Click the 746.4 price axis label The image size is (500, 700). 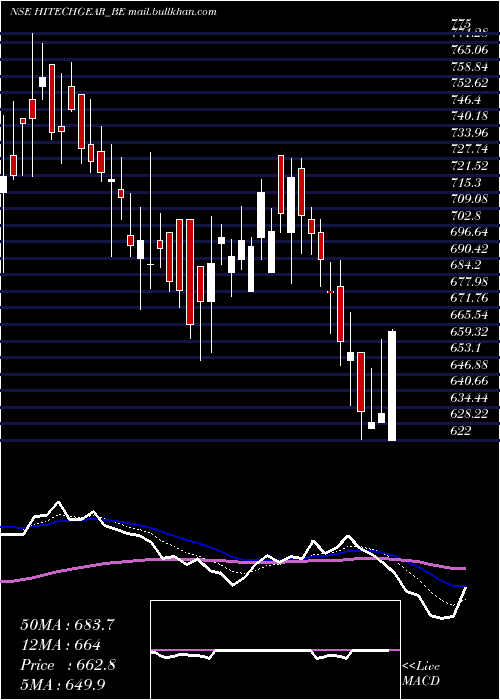pyautogui.click(x=467, y=100)
